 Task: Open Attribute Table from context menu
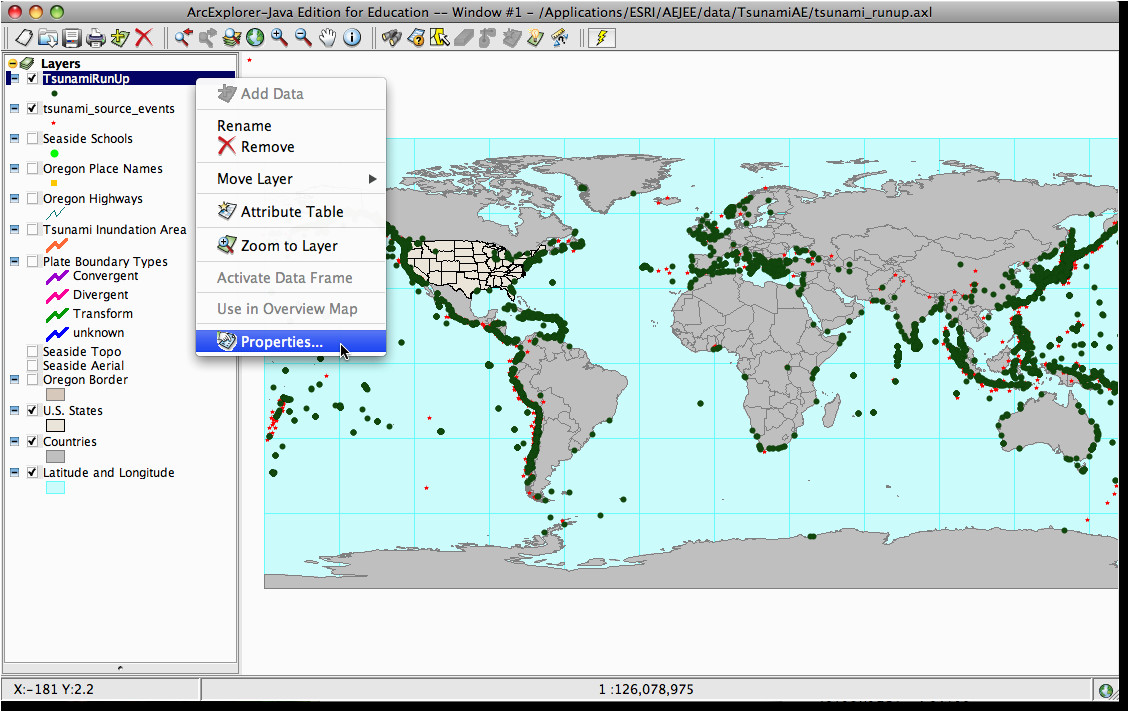291,212
